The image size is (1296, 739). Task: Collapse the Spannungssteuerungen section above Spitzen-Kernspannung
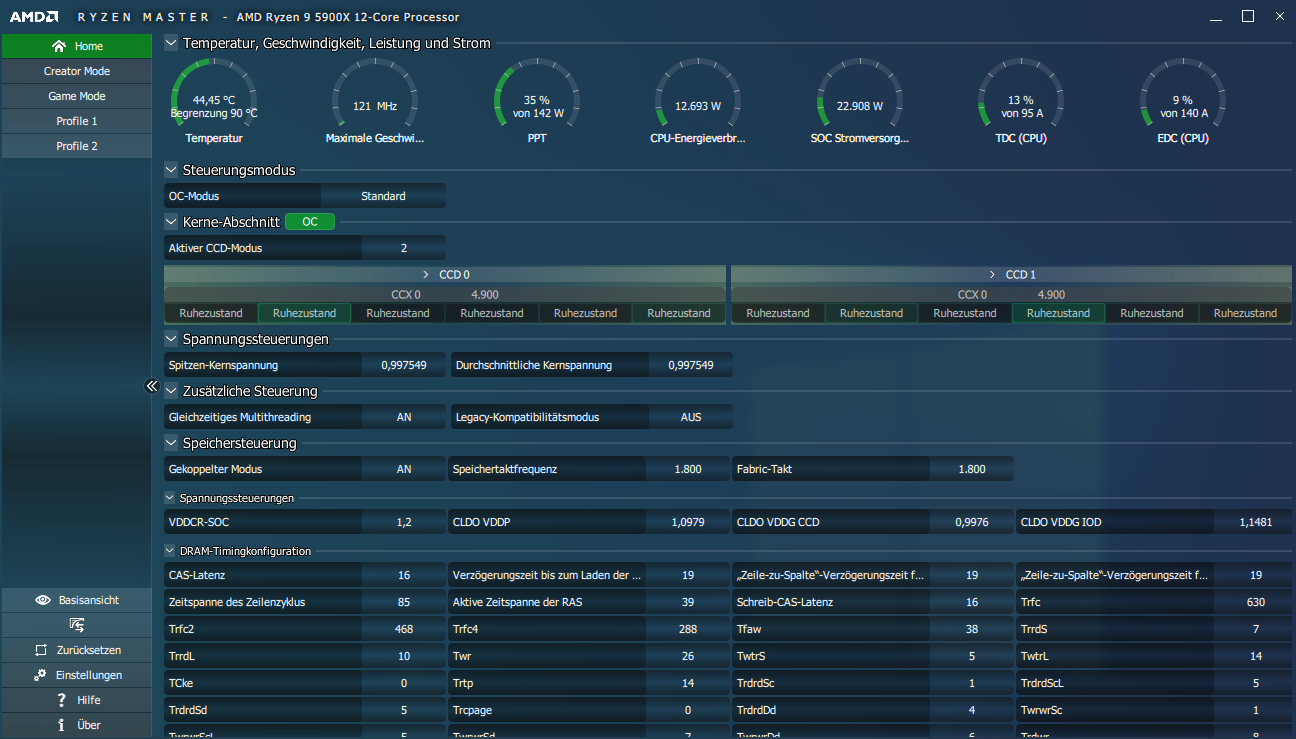171,339
